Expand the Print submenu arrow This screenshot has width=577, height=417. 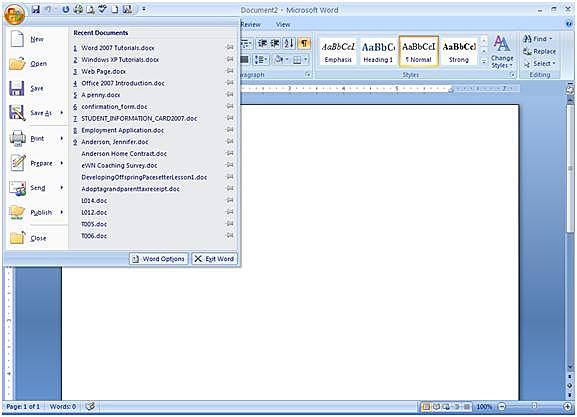[62, 138]
